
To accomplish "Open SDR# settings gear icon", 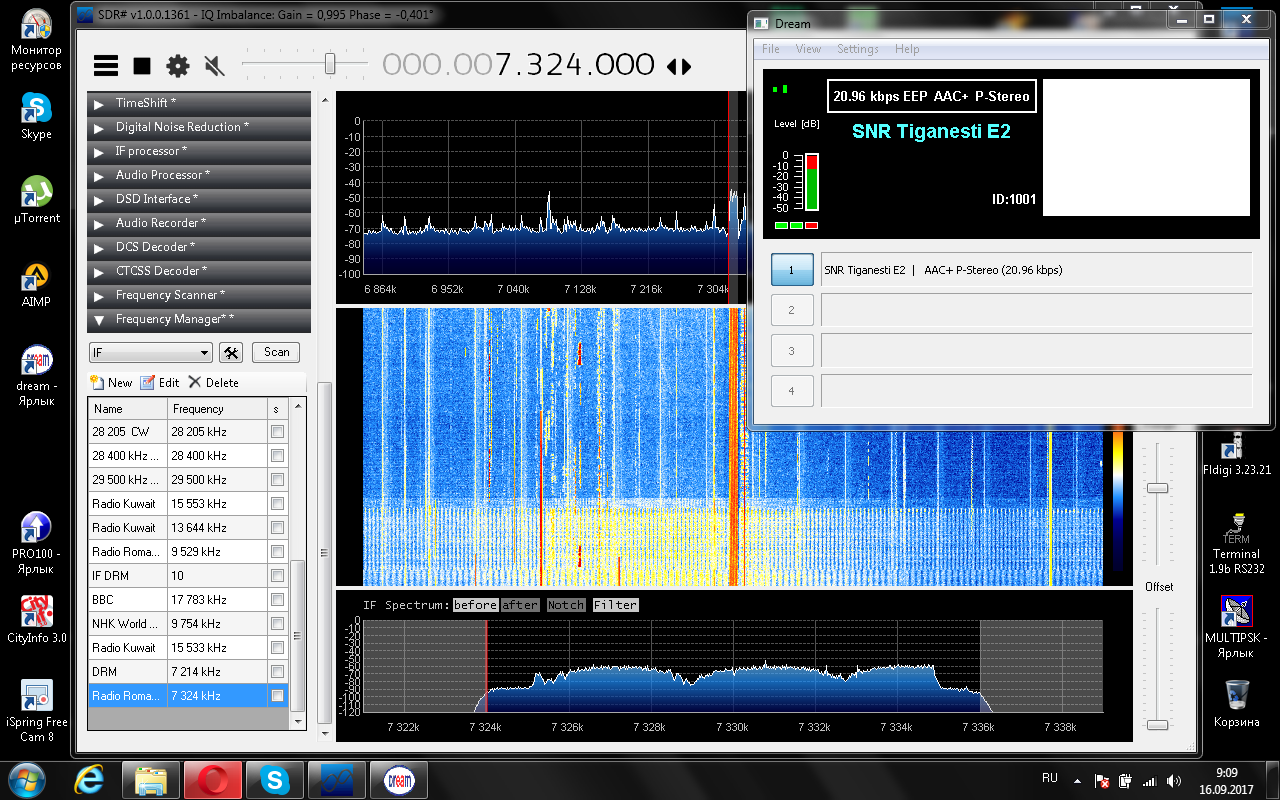I will (178, 66).
